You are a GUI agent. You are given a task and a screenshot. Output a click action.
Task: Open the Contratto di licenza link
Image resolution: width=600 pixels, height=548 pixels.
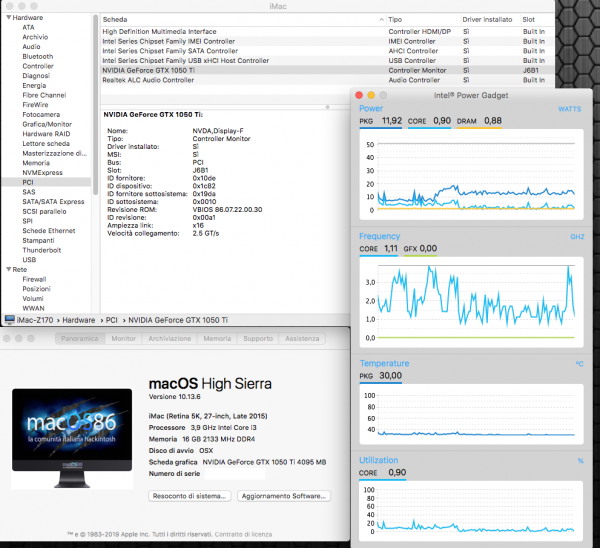[x=243, y=535]
